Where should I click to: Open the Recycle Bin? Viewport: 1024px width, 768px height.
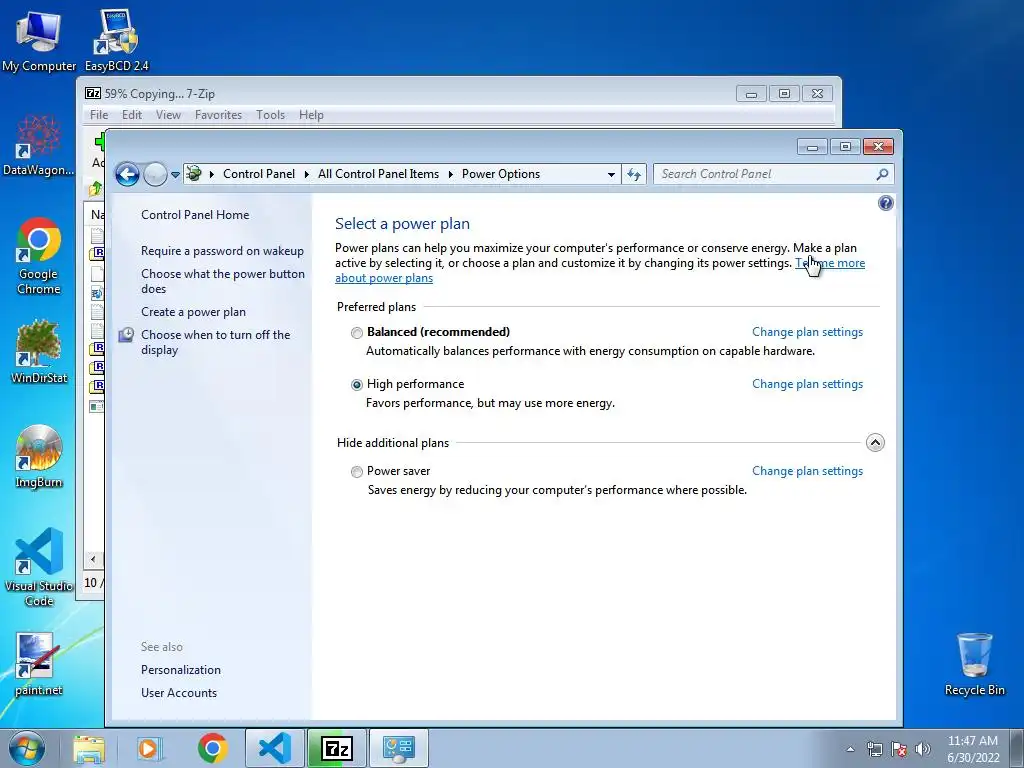tap(974, 664)
